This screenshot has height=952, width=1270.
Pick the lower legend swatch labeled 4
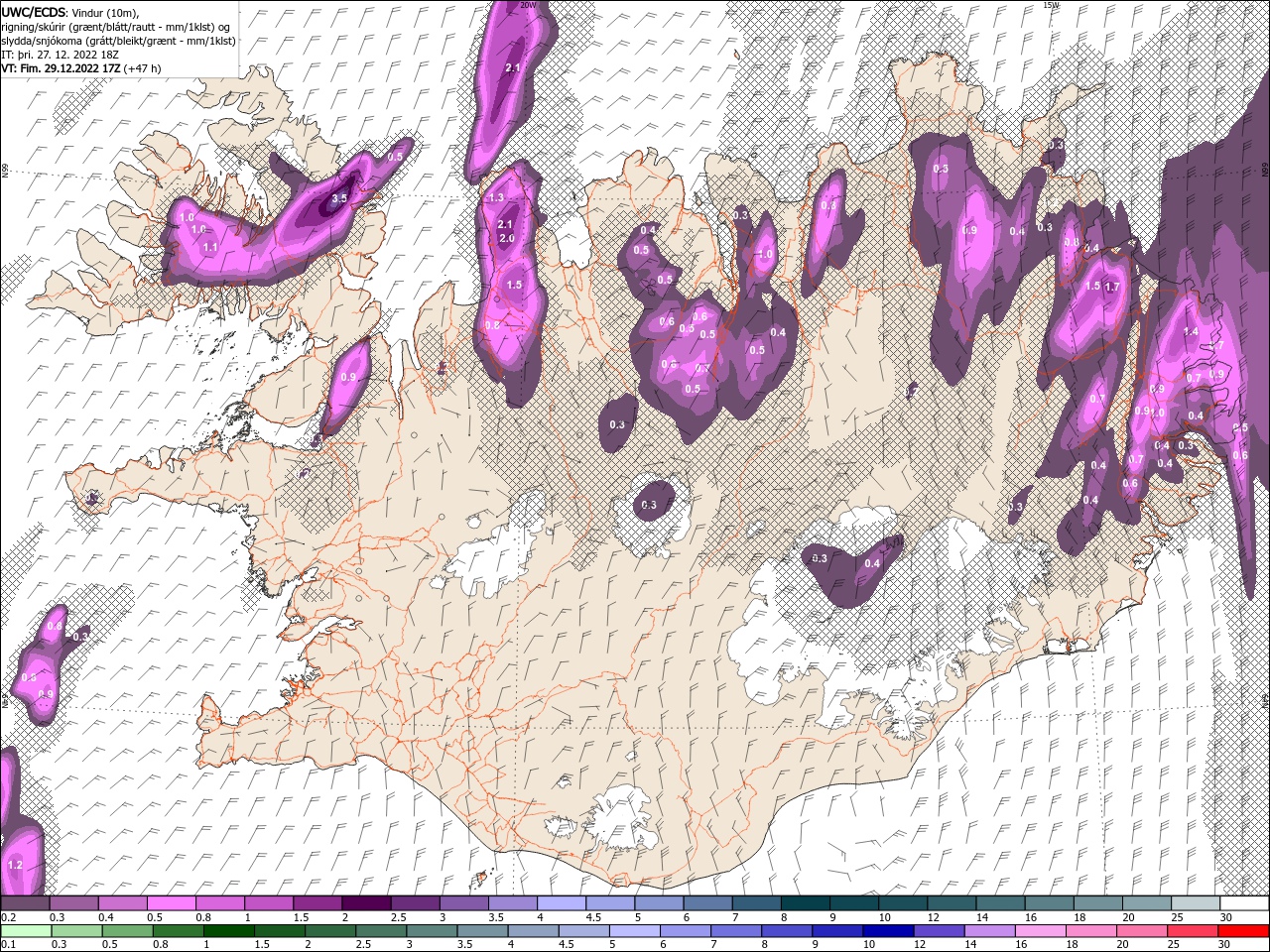[534, 930]
